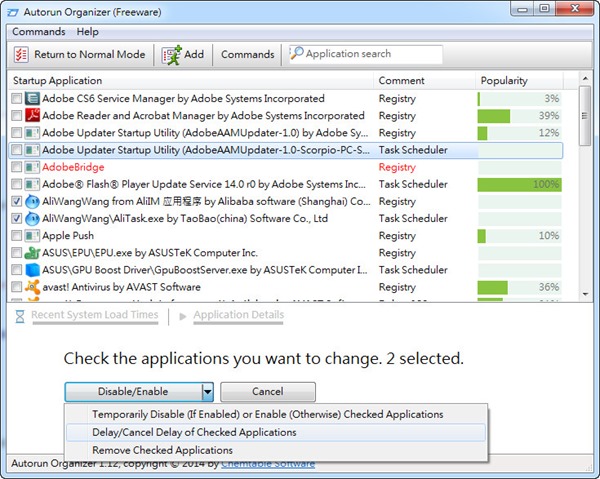Click the list scrollbar up arrow
This screenshot has height=479, width=600.
tap(585, 78)
